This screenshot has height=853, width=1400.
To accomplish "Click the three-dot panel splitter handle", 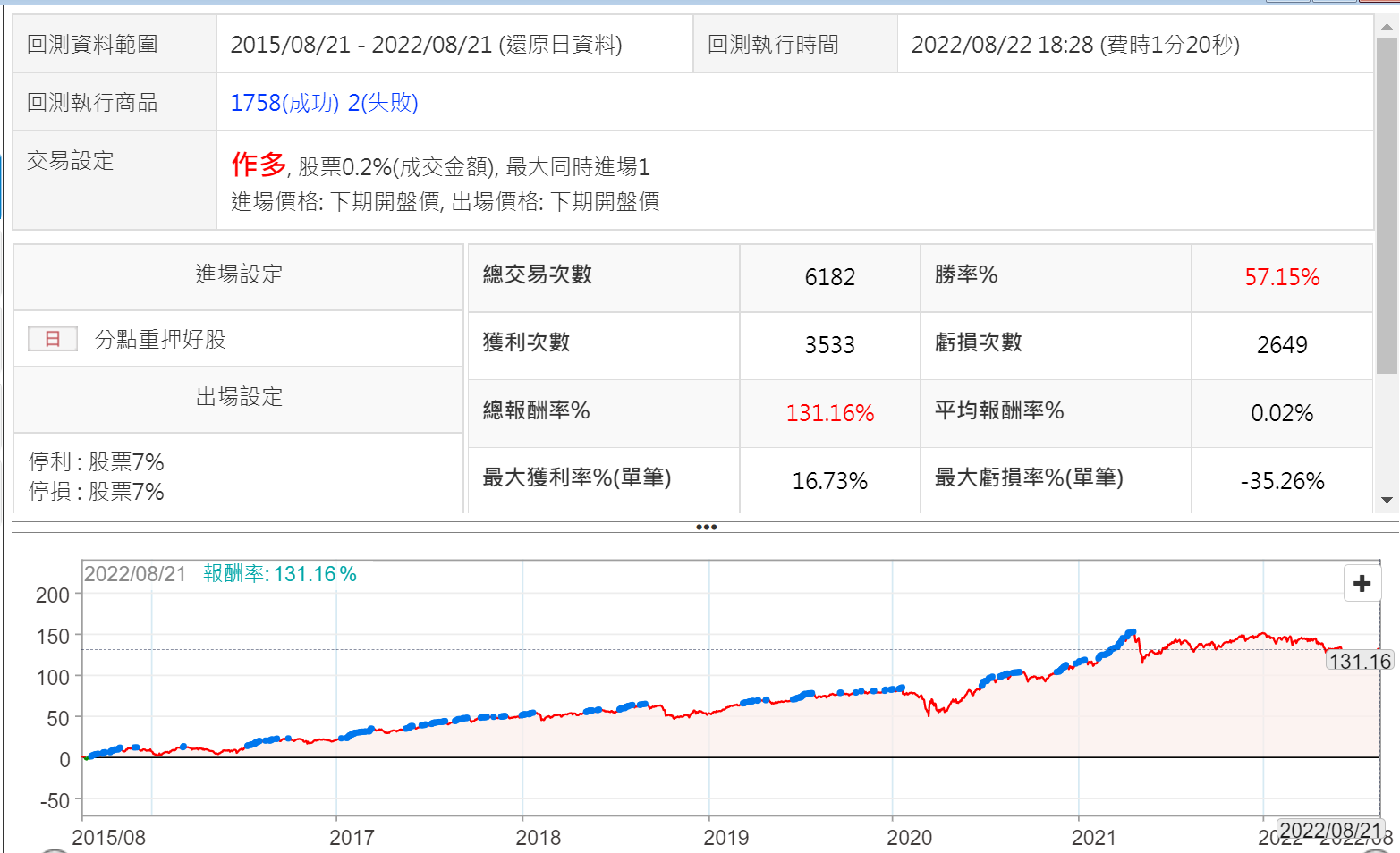I will 706,527.
